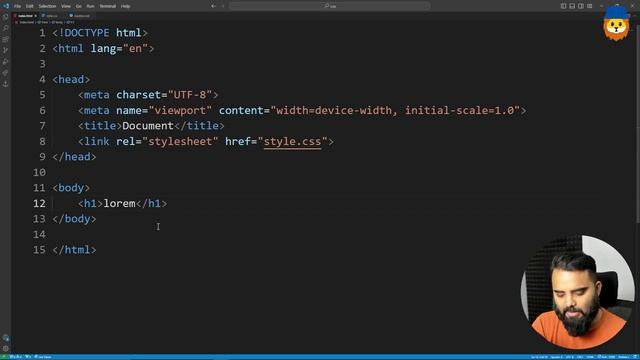Switch to the first HTML editor tab
The width and height of the screenshot is (640, 360).
pyautogui.click(x=24, y=16)
